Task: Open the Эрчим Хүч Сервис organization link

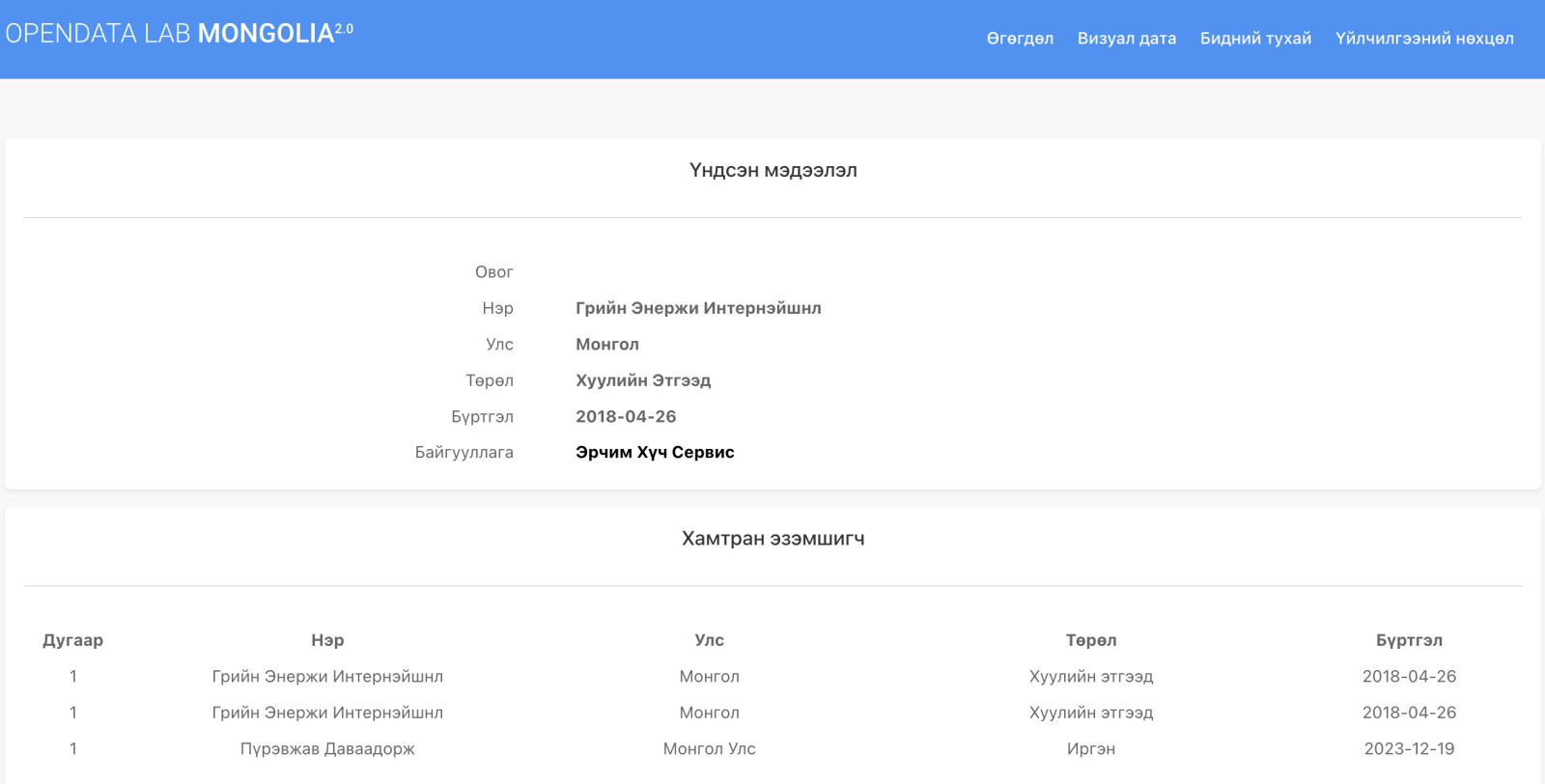Action: 655,453
